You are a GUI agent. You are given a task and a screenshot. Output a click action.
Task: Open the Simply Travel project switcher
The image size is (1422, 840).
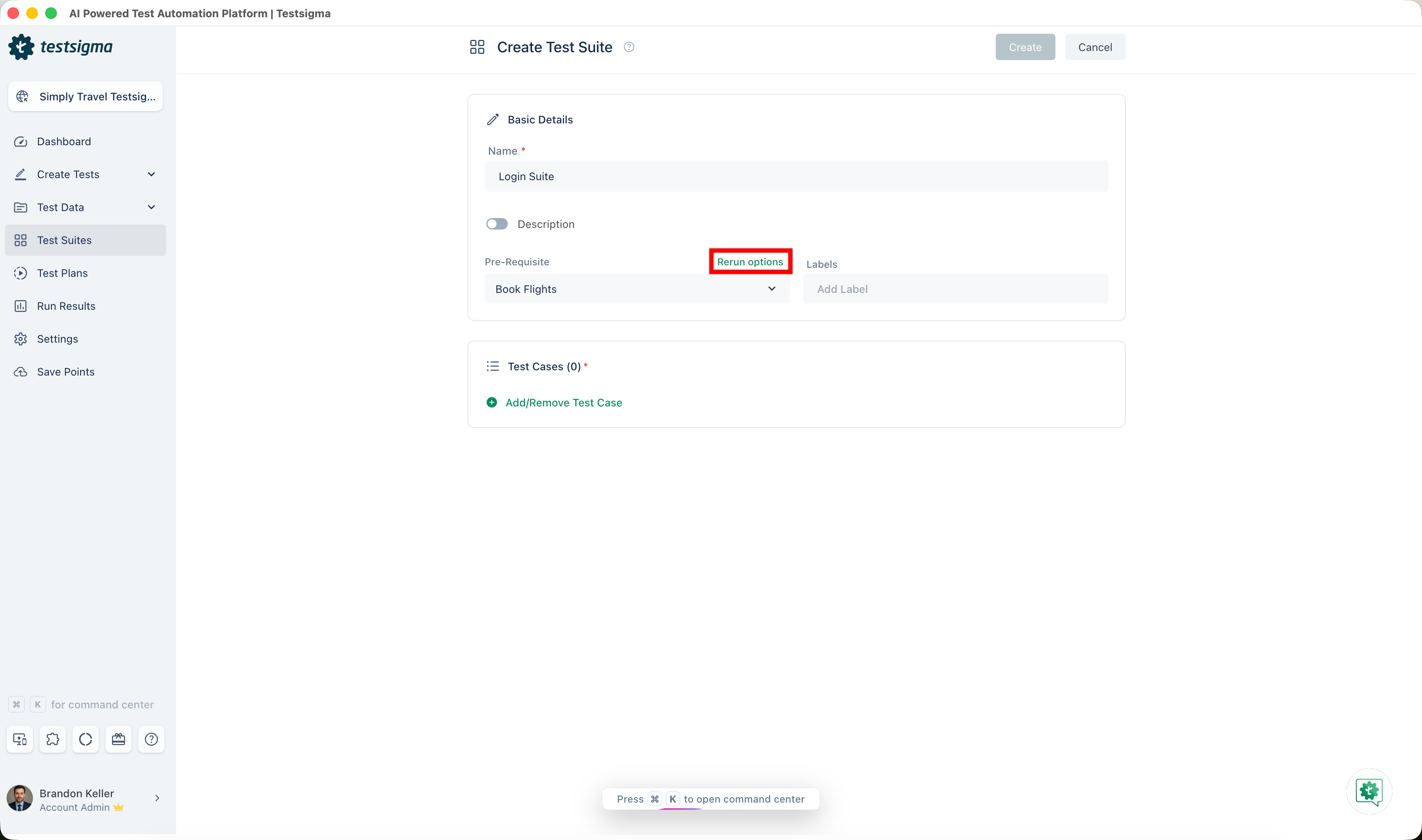pos(86,96)
